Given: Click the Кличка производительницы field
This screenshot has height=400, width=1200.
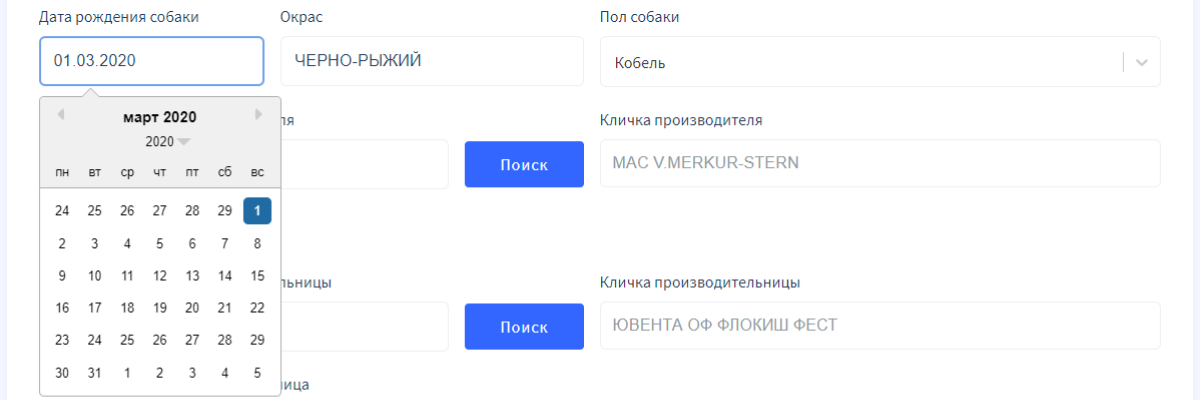Looking at the screenshot, I should (x=880, y=326).
